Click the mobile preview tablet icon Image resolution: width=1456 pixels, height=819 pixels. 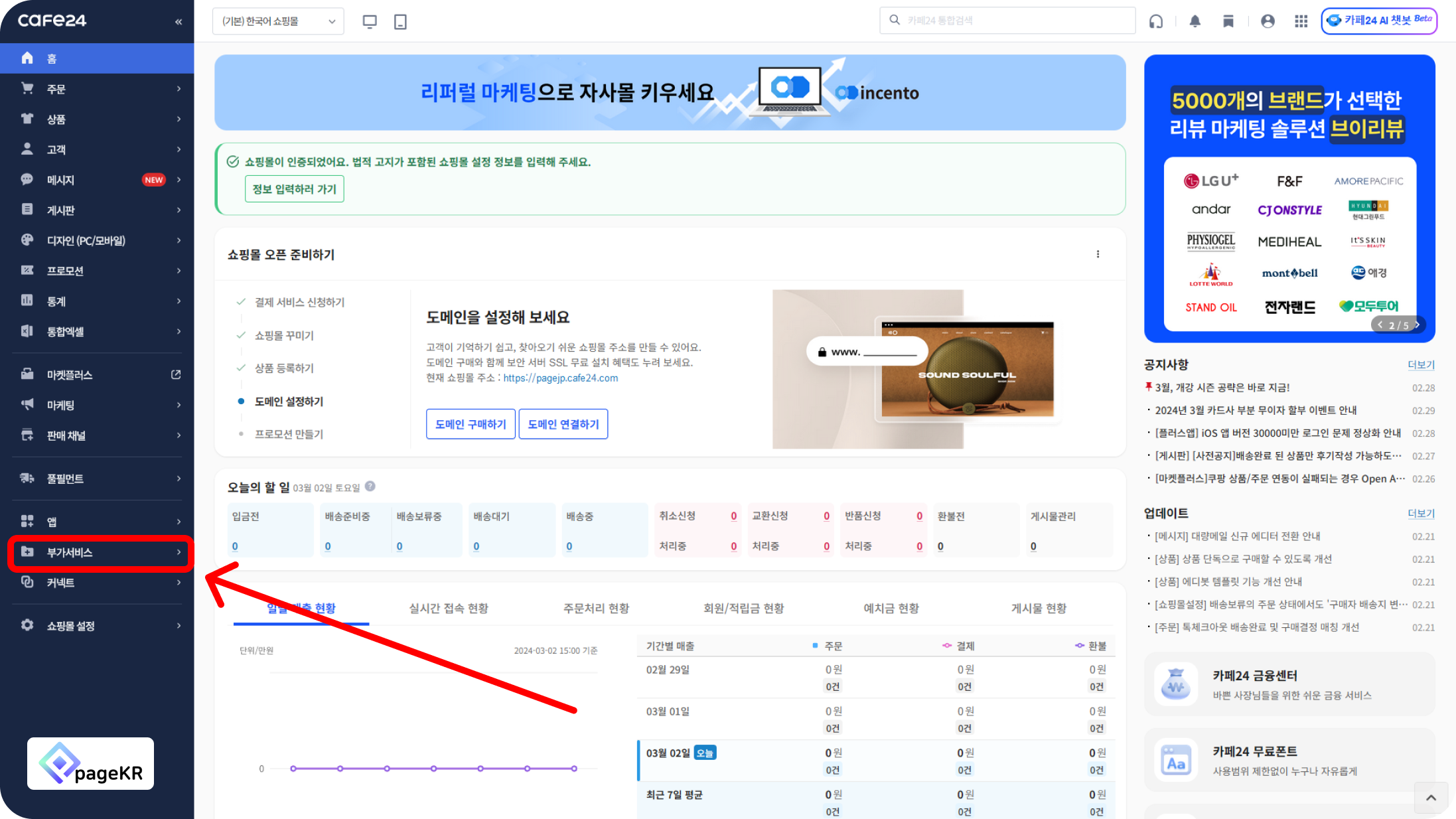(x=400, y=21)
